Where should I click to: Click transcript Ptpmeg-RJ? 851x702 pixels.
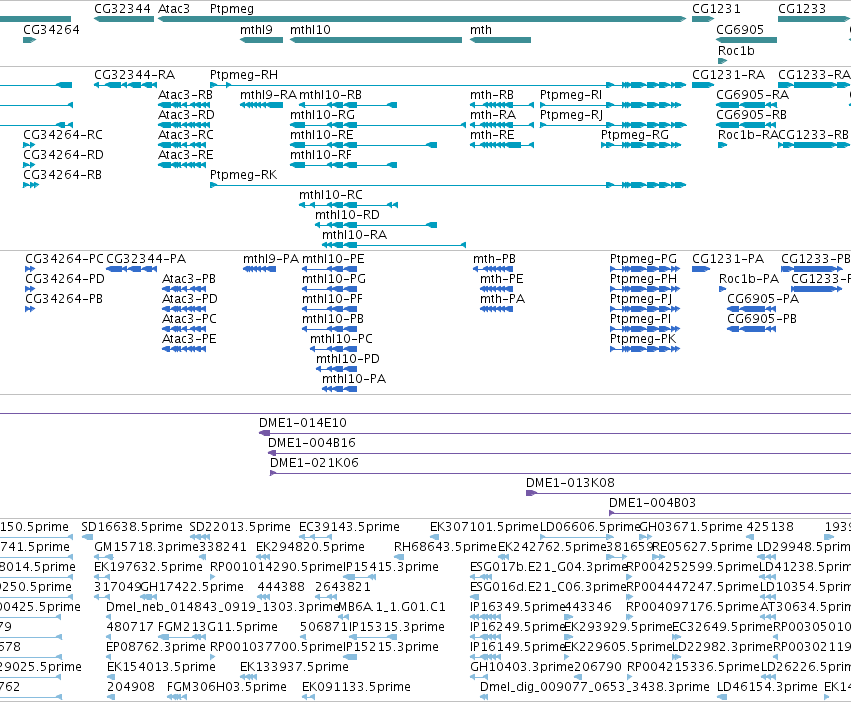[x=613, y=125]
